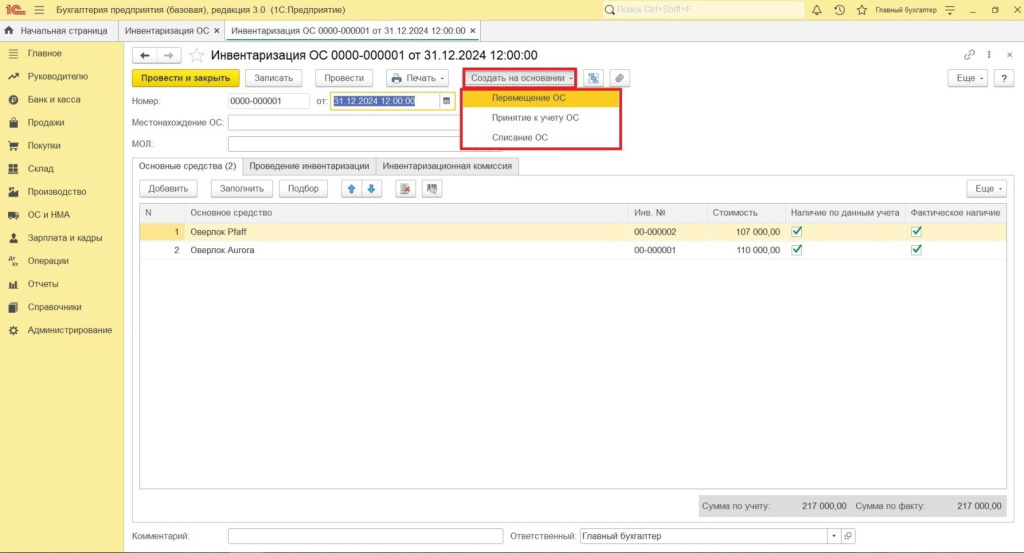1024x553 pixels.
Task: Open document movements report icon
Action: pyautogui.click(x=593, y=78)
